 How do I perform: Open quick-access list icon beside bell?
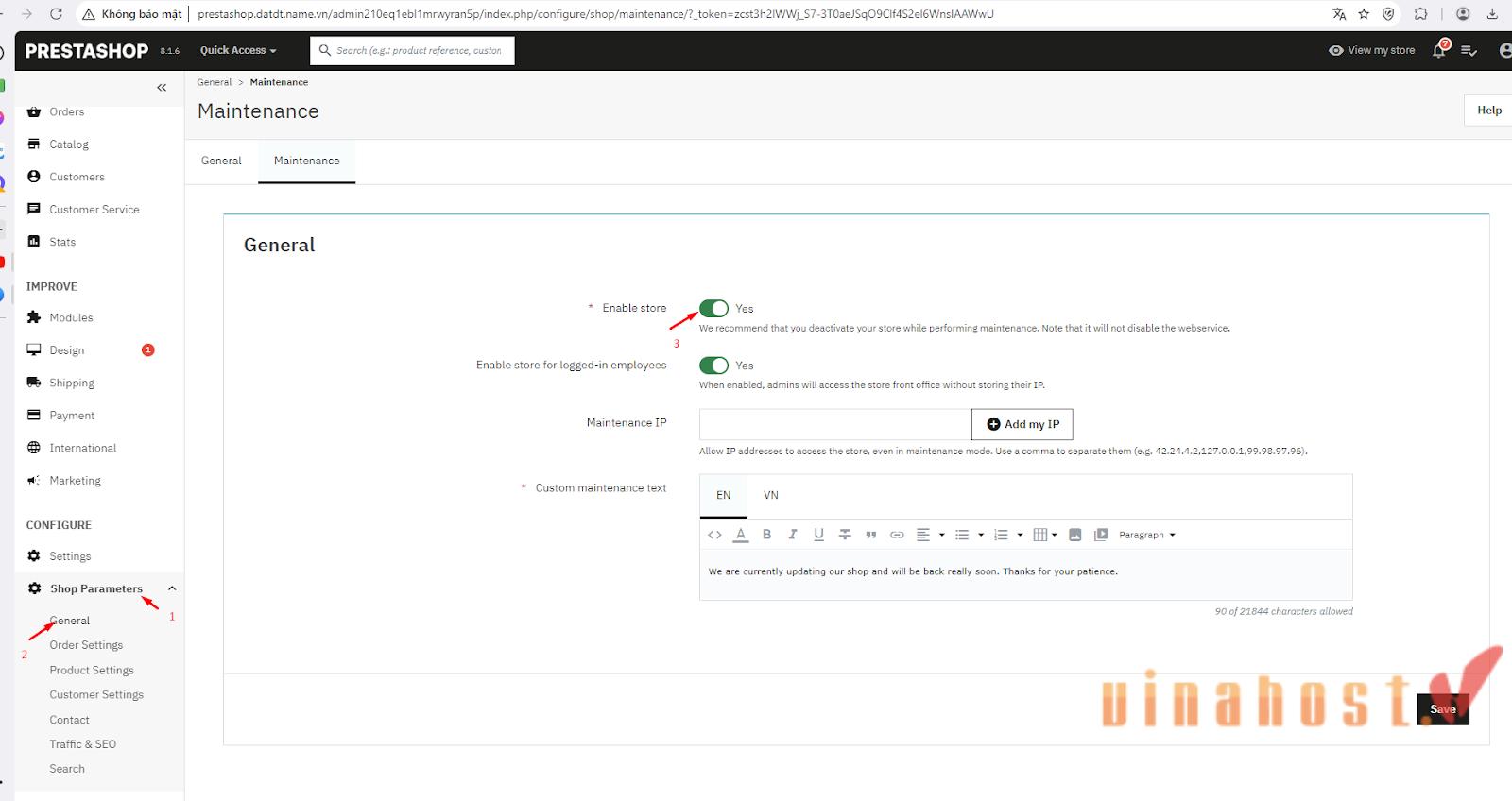[x=1469, y=50]
